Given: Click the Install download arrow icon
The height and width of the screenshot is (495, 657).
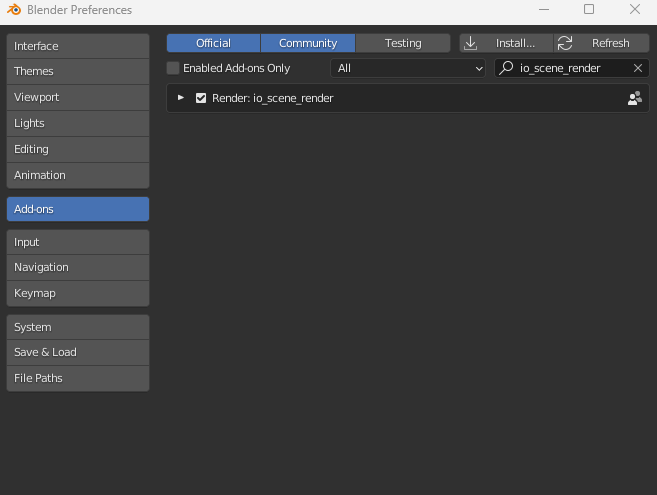Looking at the screenshot, I should (471, 43).
